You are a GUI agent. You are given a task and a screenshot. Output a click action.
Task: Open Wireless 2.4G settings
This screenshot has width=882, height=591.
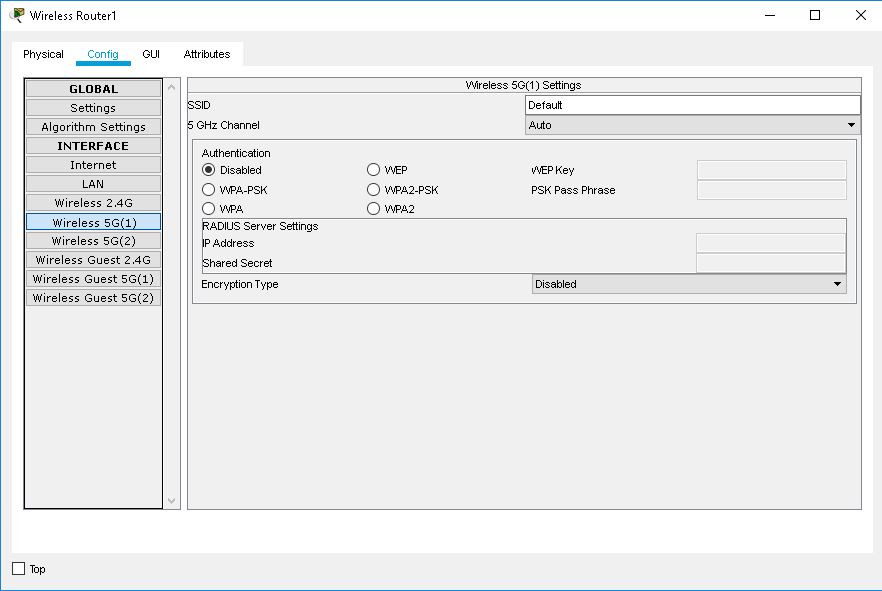pos(93,203)
